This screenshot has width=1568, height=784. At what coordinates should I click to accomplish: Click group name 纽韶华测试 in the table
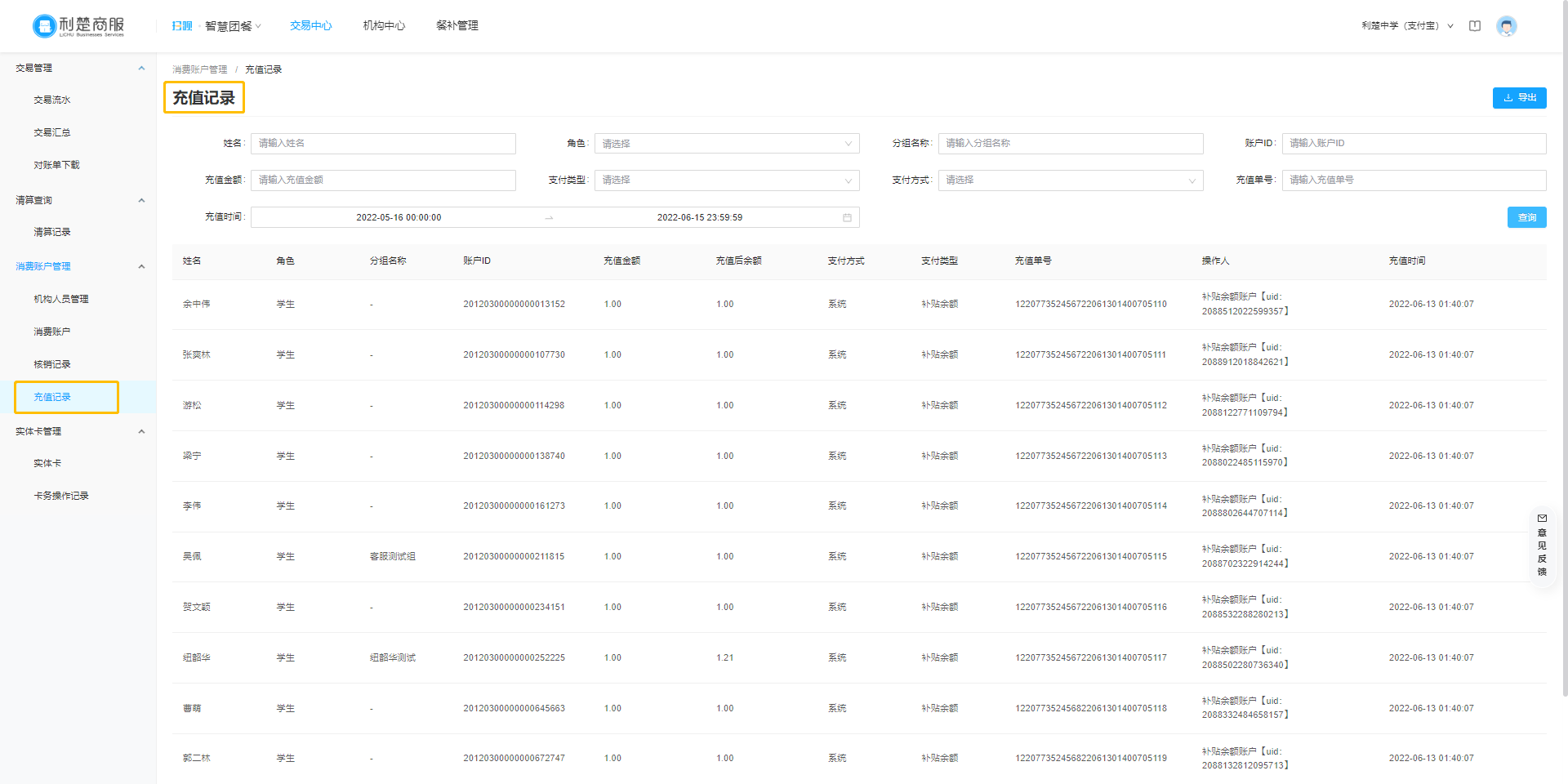(393, 657)
